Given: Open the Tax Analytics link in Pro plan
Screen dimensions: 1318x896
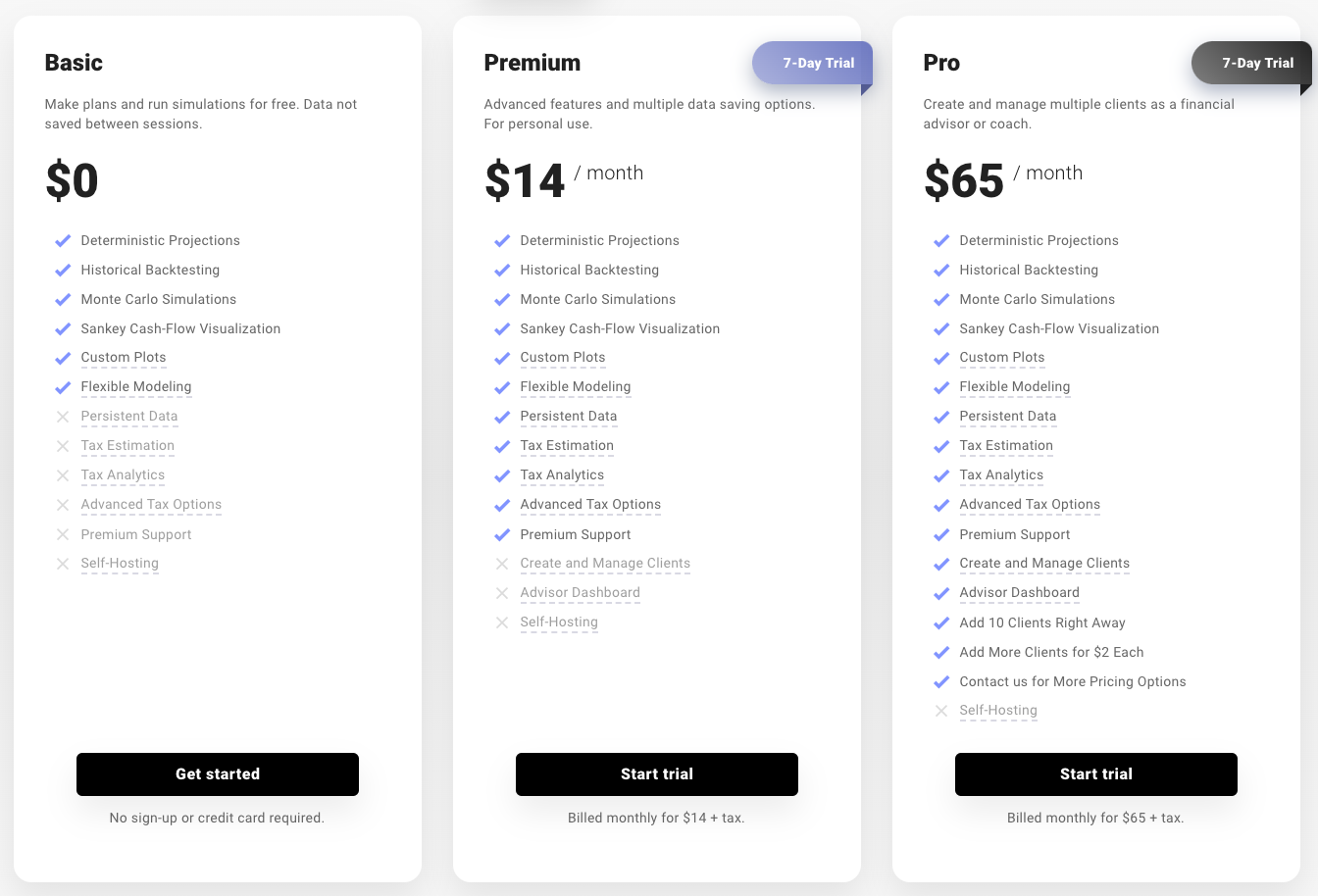Looking at the screenshot, I should (x=1001, y=475).
